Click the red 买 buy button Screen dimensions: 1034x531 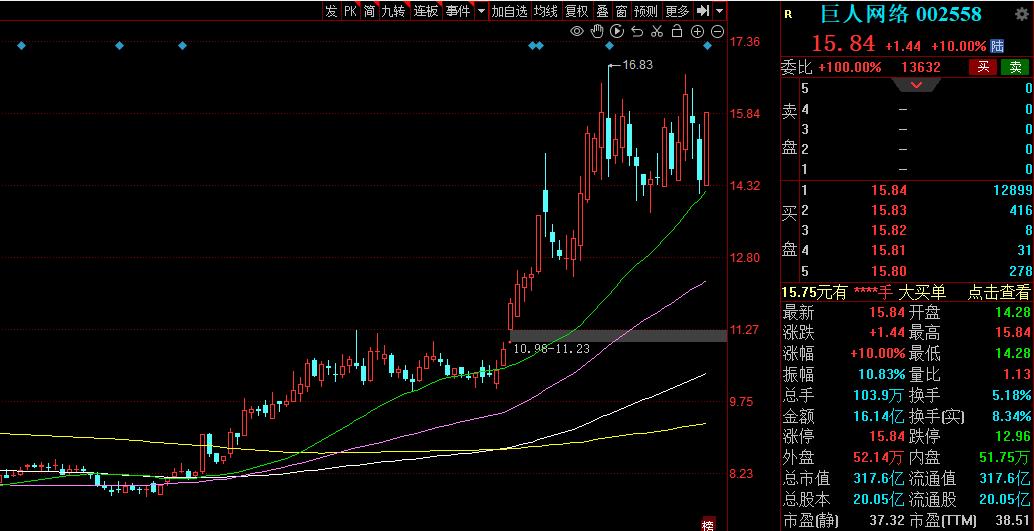coord(983,67)
